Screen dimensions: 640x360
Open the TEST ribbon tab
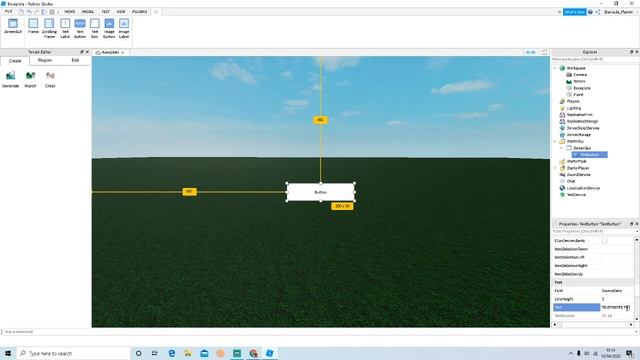(105, 12)
